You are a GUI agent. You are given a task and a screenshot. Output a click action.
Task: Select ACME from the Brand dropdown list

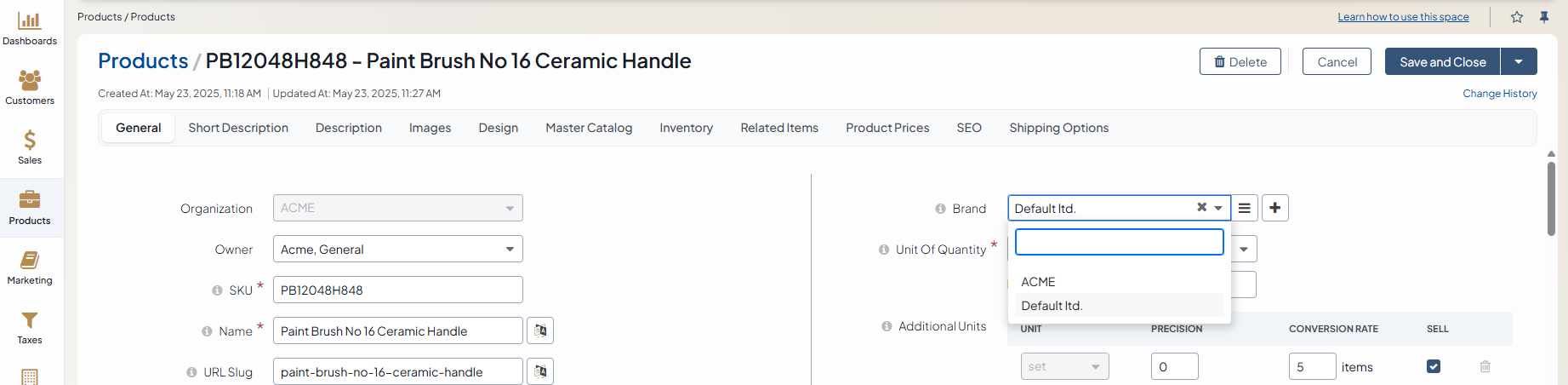1038,282
